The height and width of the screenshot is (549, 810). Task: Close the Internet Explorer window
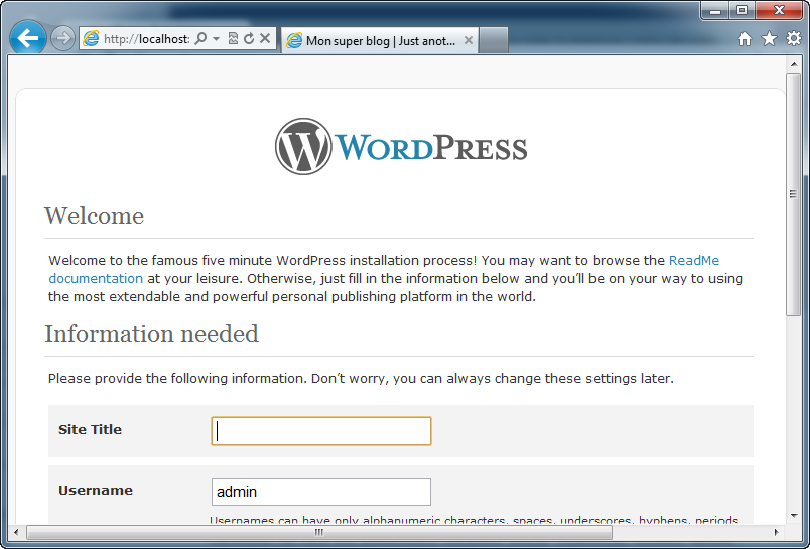pyautogui.click(x=780, y=10)
